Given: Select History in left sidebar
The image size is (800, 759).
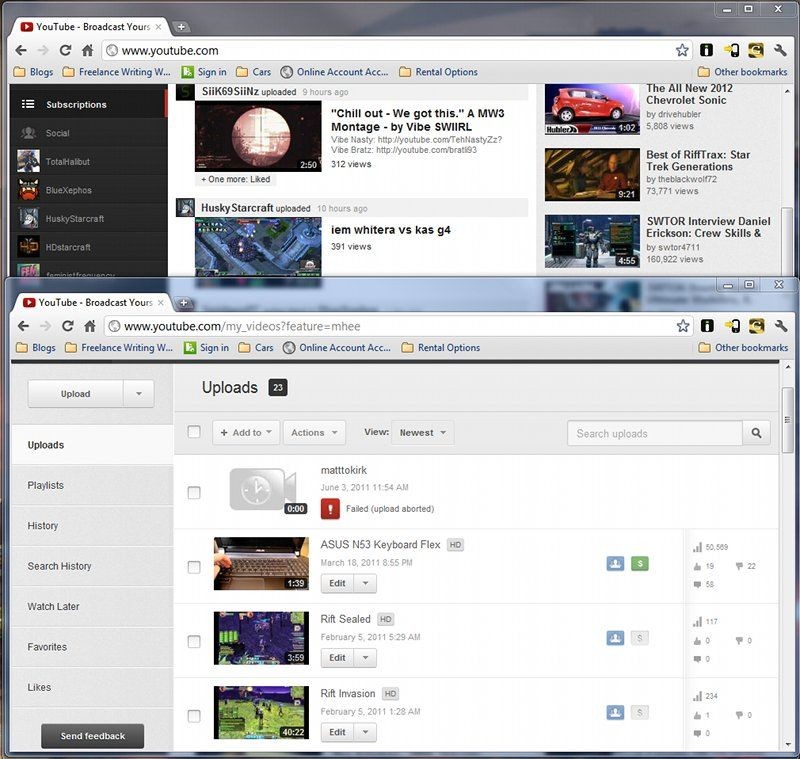Looking at the screenshot, I should pos(92,525).
